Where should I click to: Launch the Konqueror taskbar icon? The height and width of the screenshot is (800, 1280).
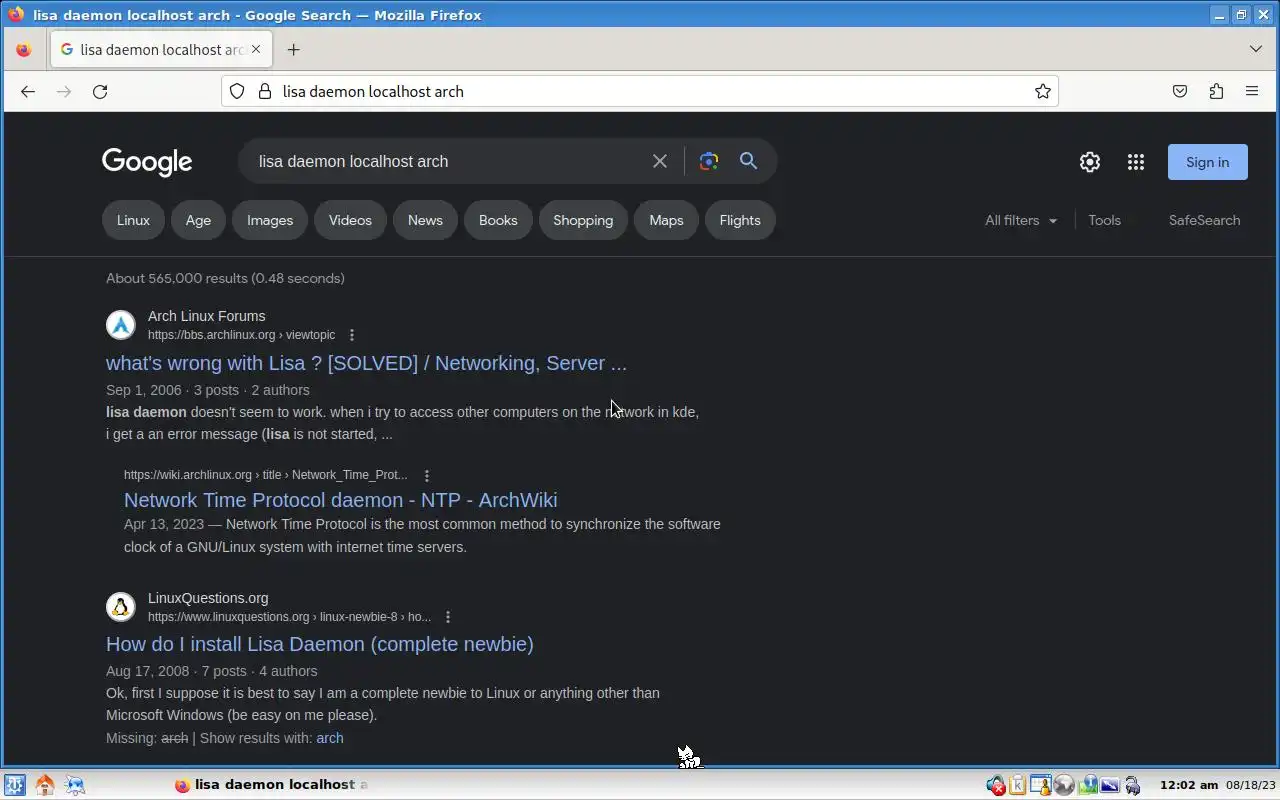[75, 785]
